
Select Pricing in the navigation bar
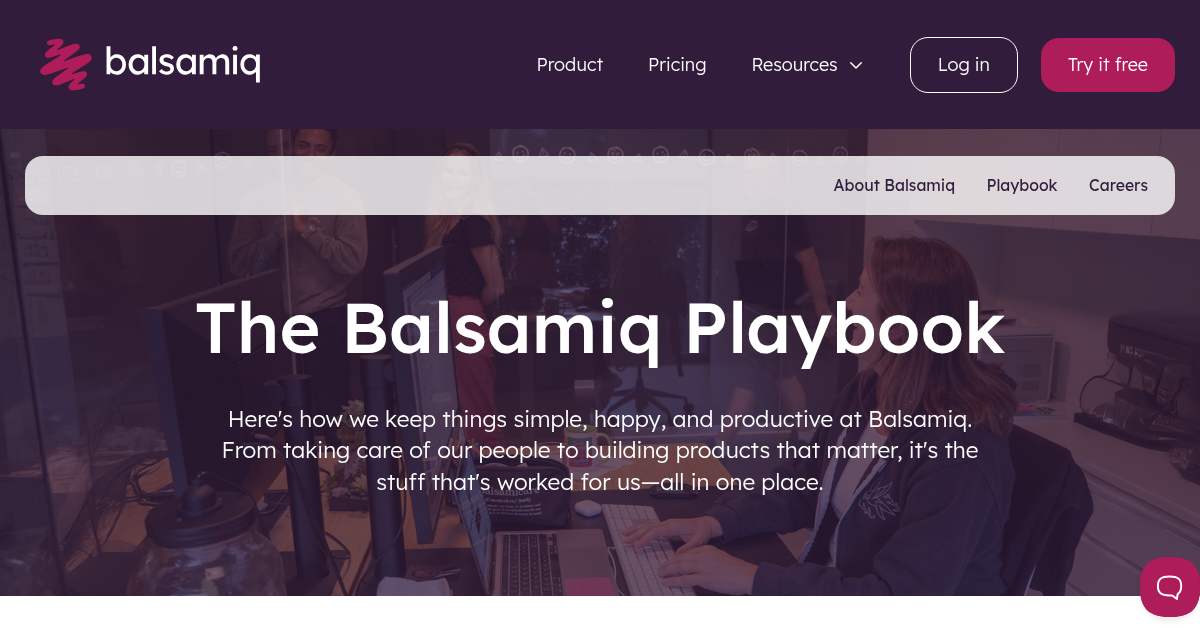coord(677,64)
